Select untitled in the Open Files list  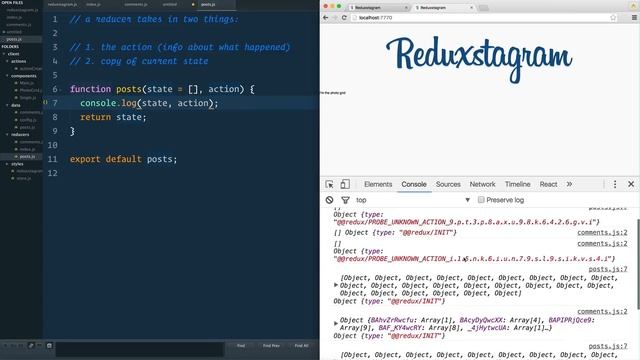[14, 32]
